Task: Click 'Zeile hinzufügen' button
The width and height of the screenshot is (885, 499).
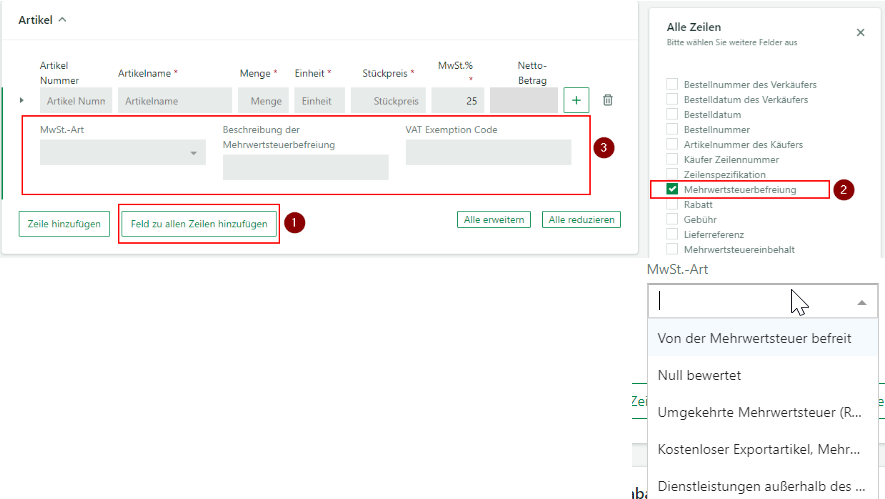Action: coord(64,224)
